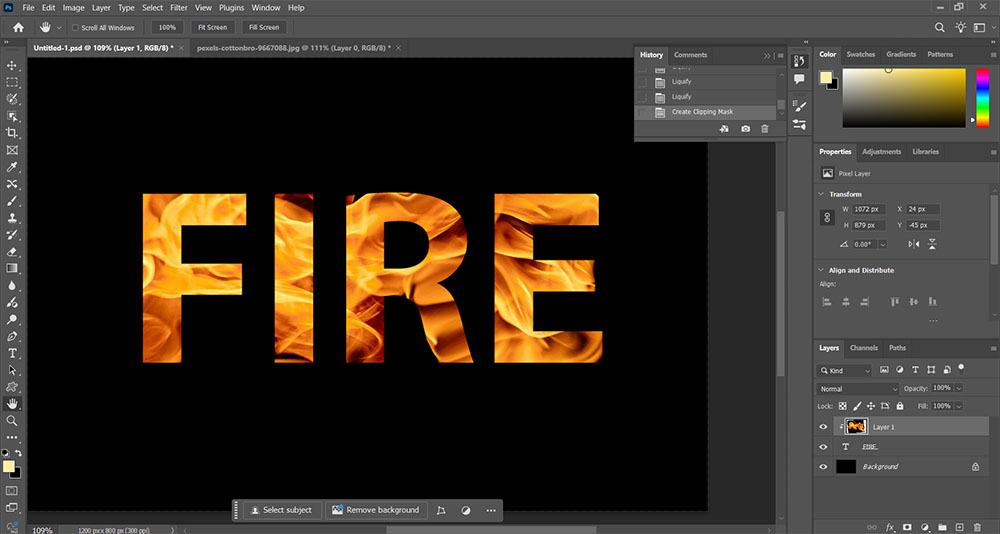
Task: Click the 100% zoom button
Action: tap(167, 27)
